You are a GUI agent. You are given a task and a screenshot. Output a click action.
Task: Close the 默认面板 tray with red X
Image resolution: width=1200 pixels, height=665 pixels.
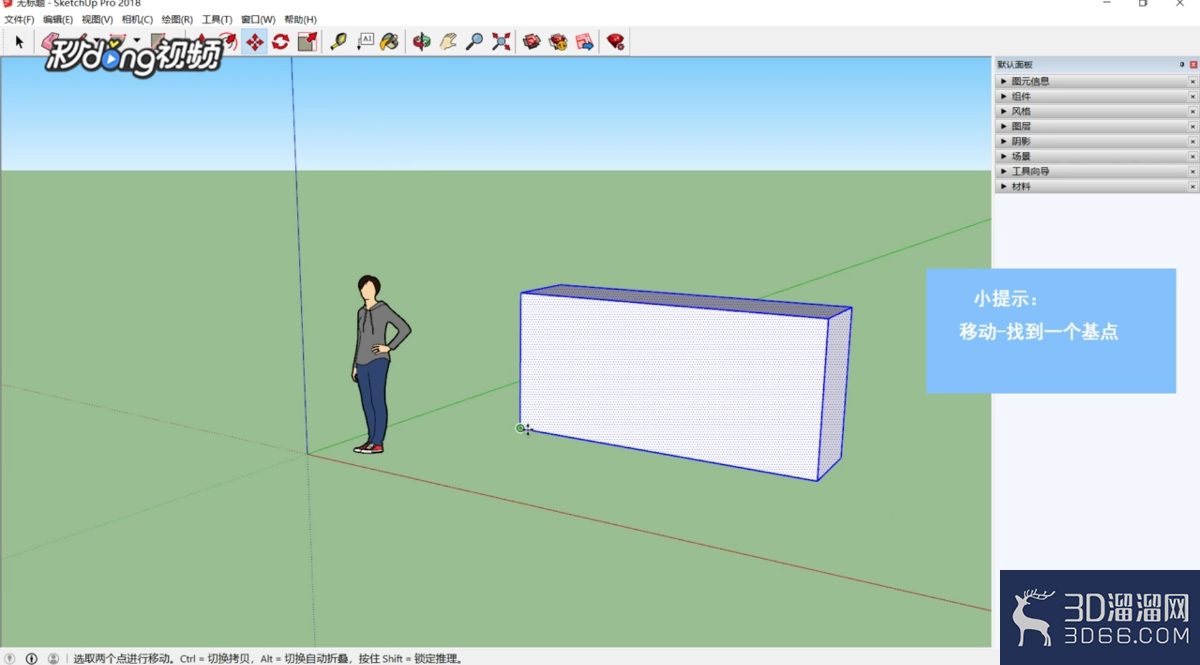[1193, 65]
